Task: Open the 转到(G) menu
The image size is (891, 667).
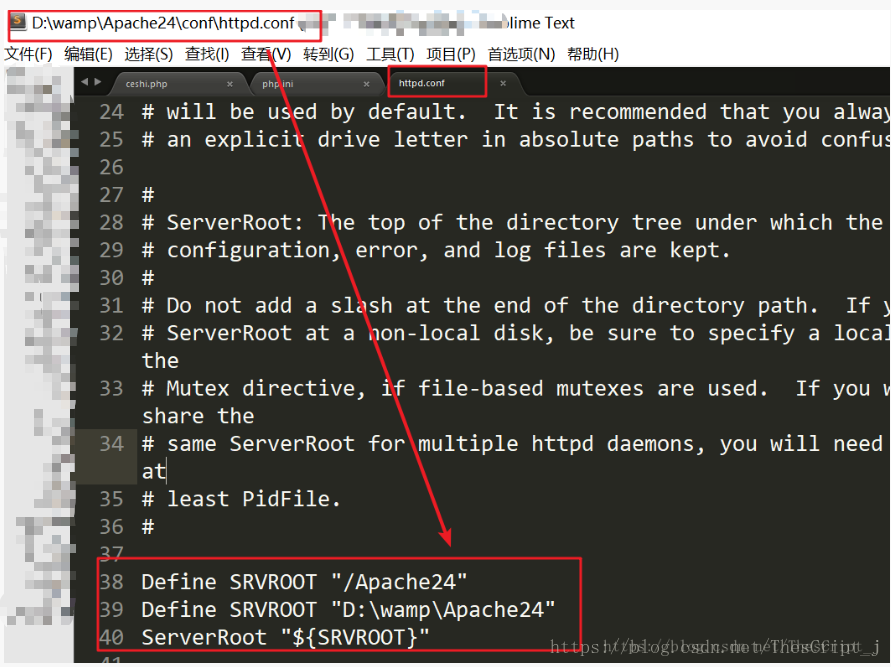Action: (328, 55)
